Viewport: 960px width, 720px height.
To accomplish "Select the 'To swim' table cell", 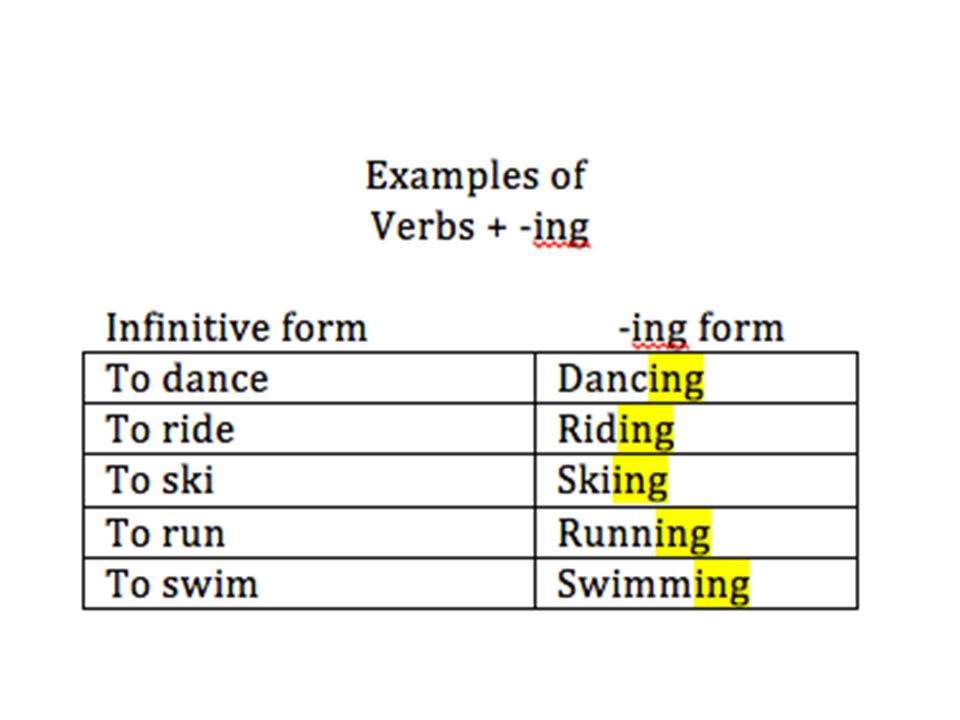I will click(309, 583).
